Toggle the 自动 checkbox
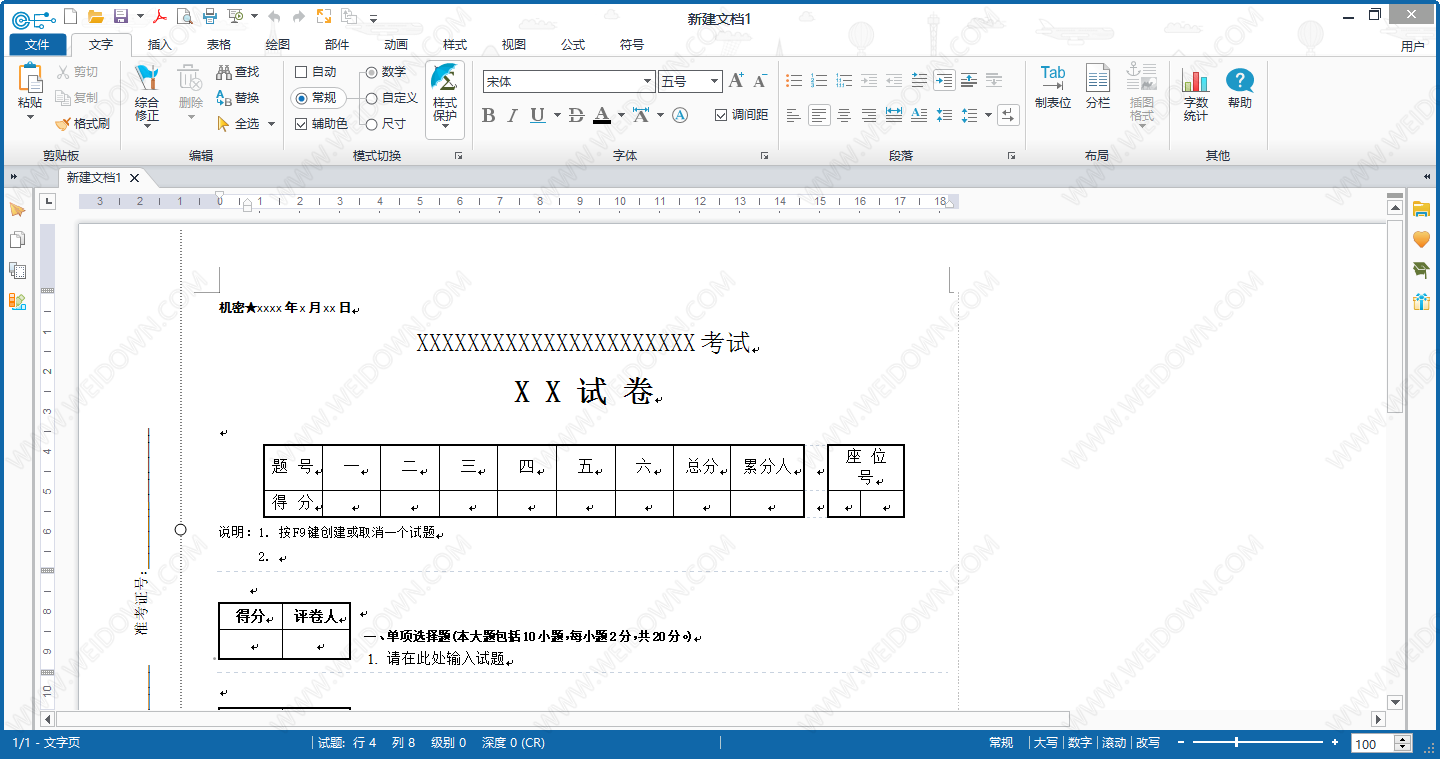Screen dimensions: 1440x759 pos(301,72)
